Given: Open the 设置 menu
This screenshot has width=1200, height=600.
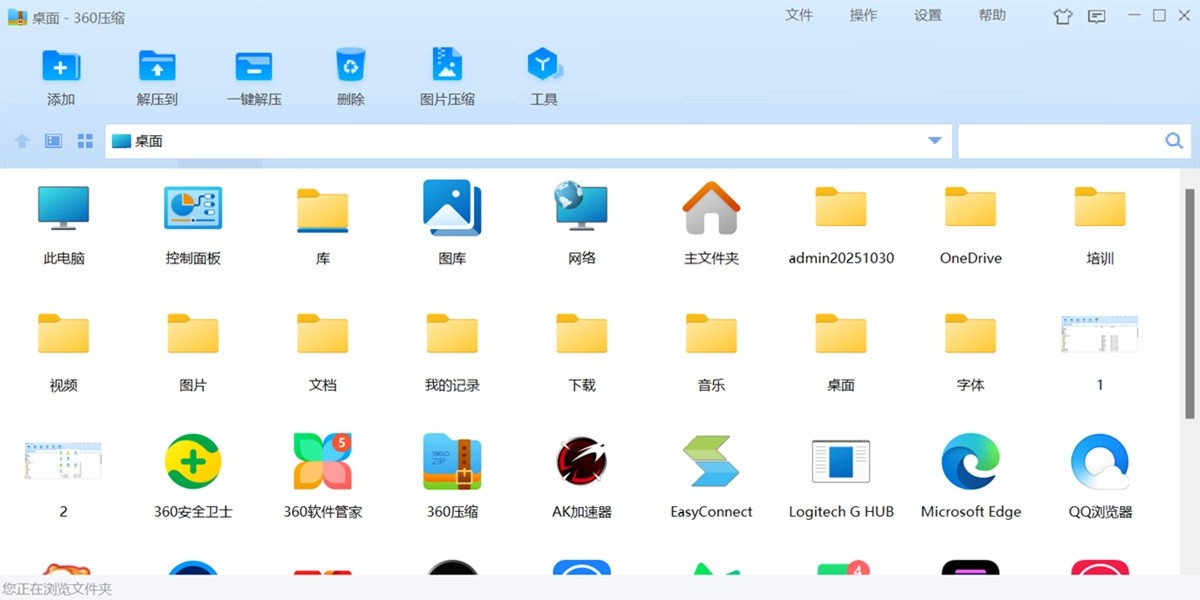Looking at the screenshot, I should [927, 15].
